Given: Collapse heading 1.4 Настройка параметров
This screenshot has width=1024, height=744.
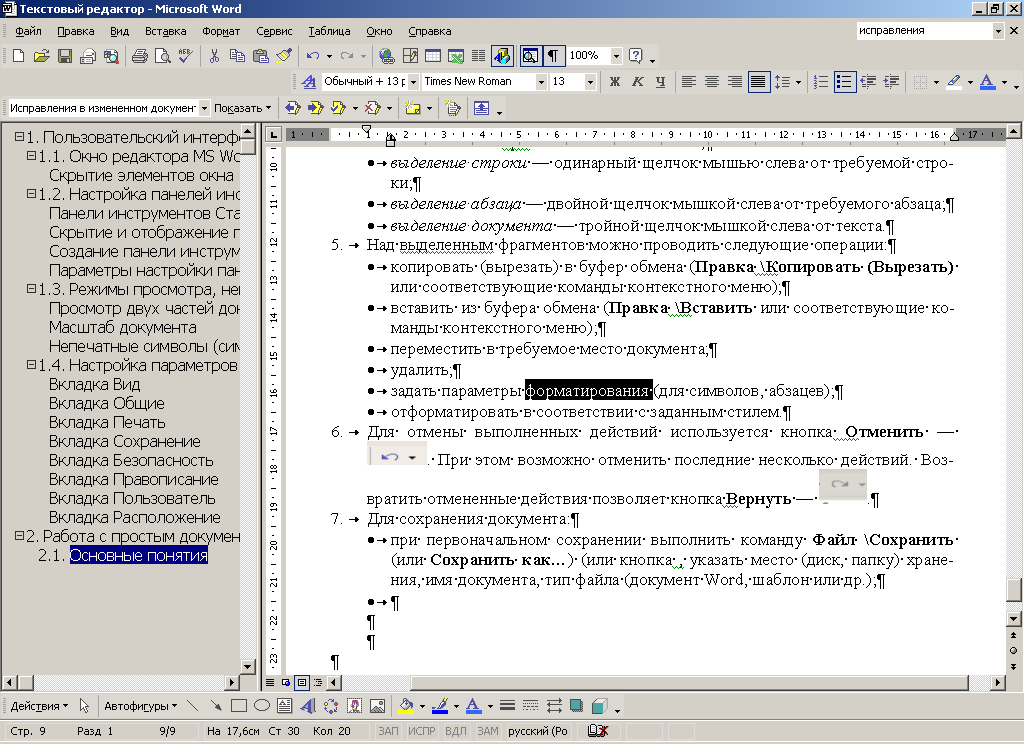Looking at the screenshot, I should [x=31, y=364].
